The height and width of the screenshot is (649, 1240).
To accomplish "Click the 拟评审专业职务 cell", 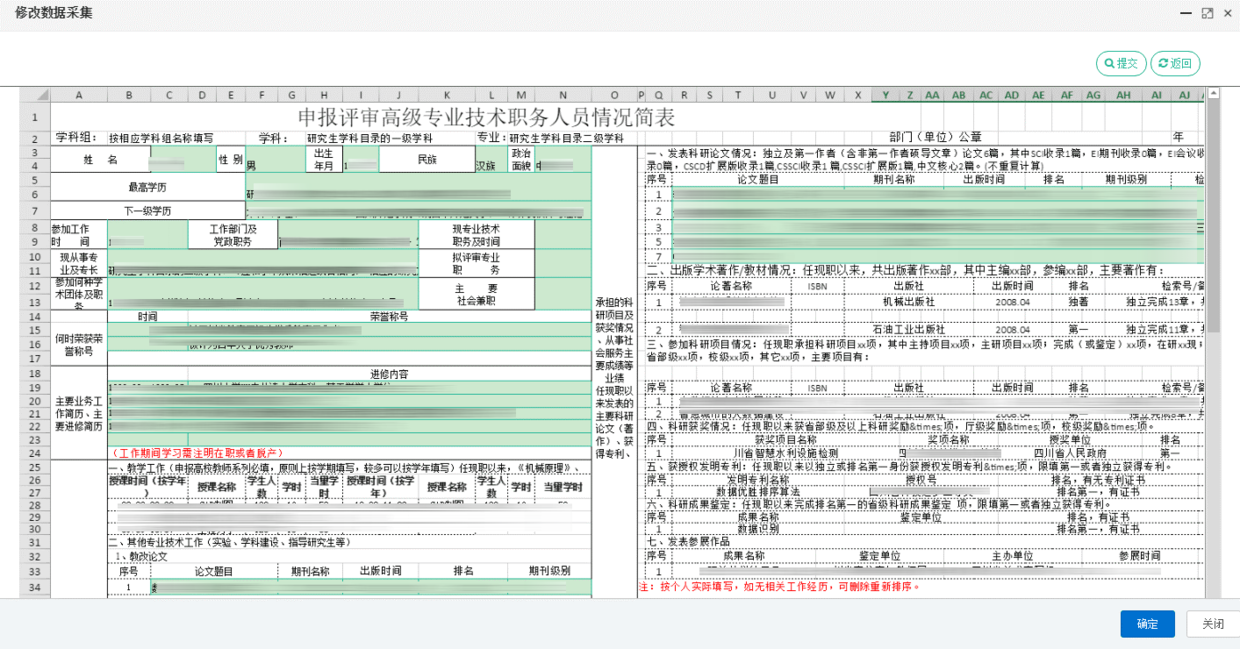I will tap(476, 264).
